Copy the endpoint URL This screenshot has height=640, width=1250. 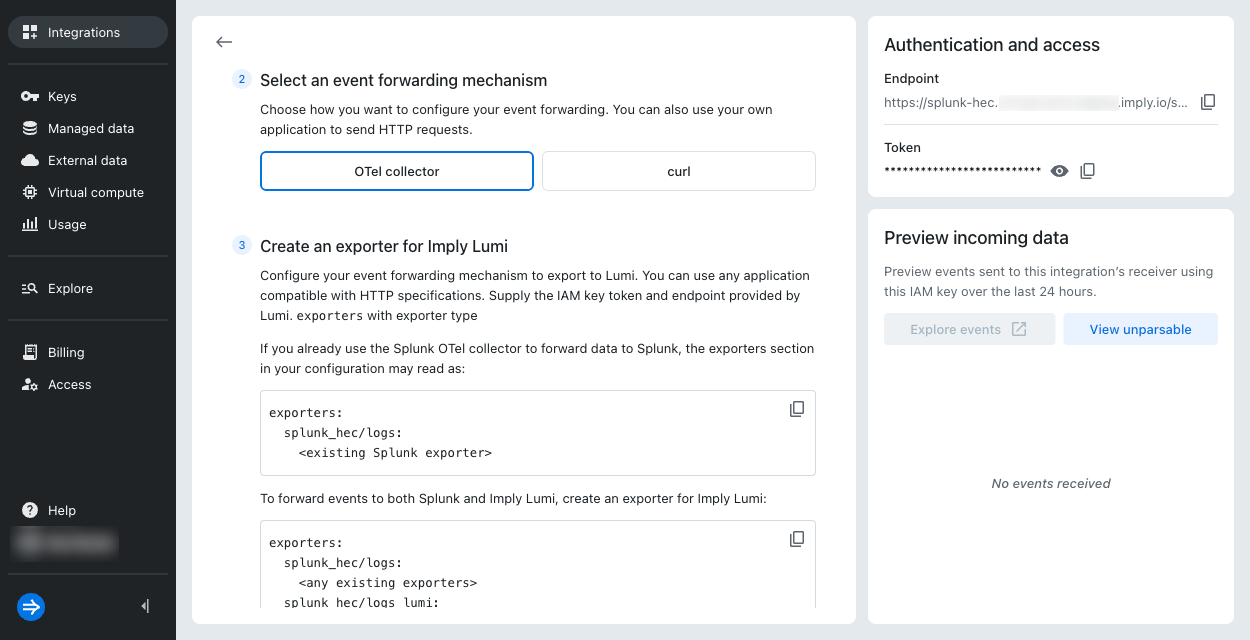point(1208,102)
